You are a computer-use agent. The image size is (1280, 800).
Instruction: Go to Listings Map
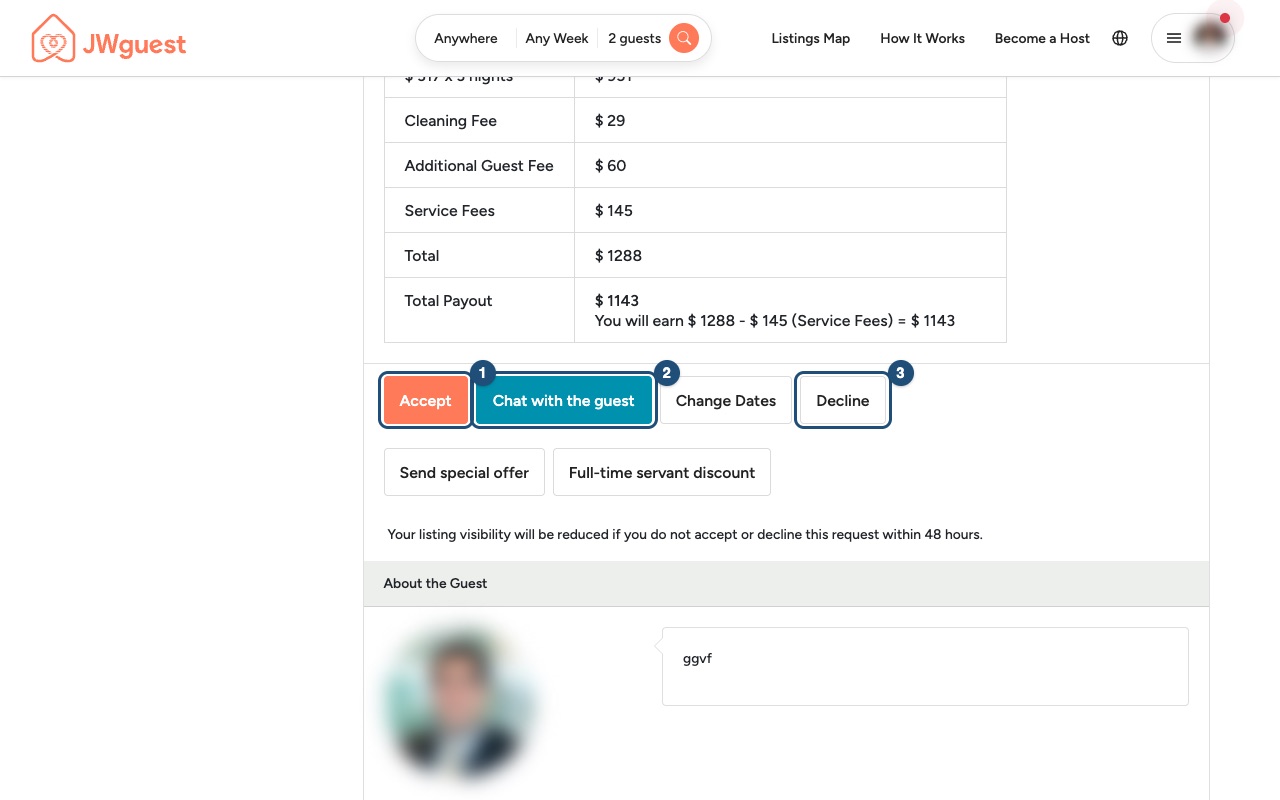point(811,38)
